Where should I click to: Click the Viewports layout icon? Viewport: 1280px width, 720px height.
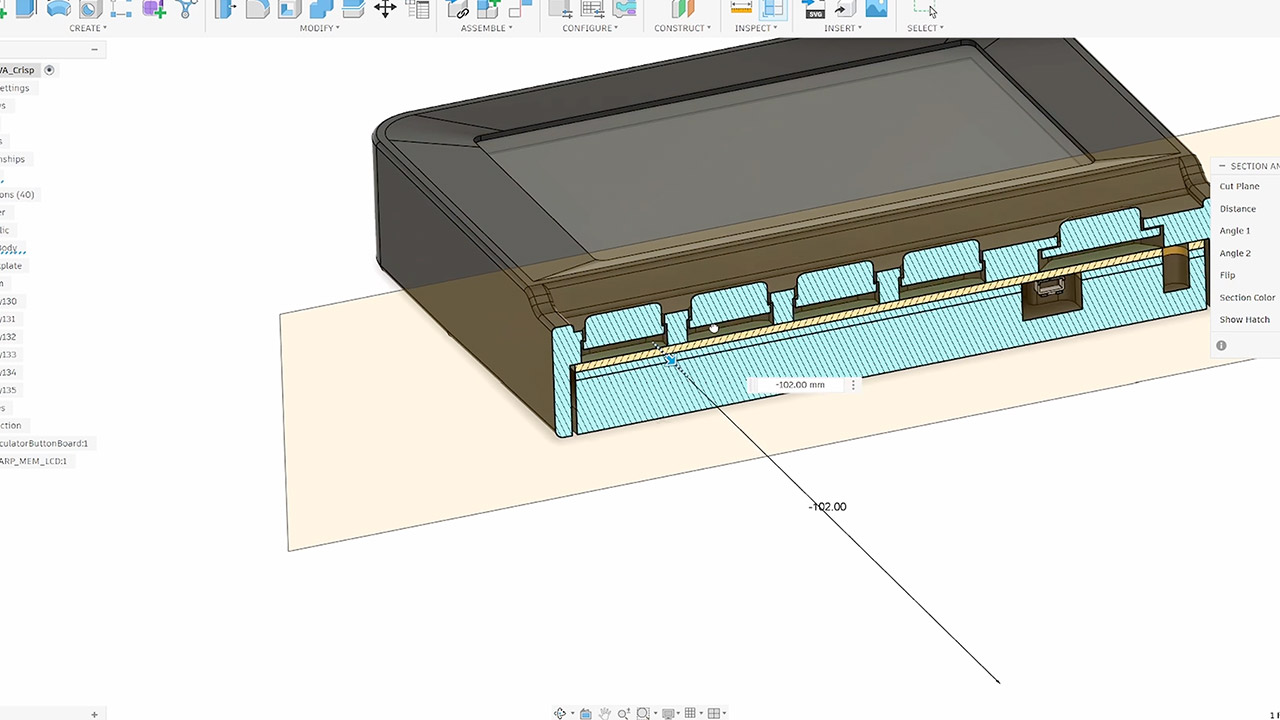point(714,713)
